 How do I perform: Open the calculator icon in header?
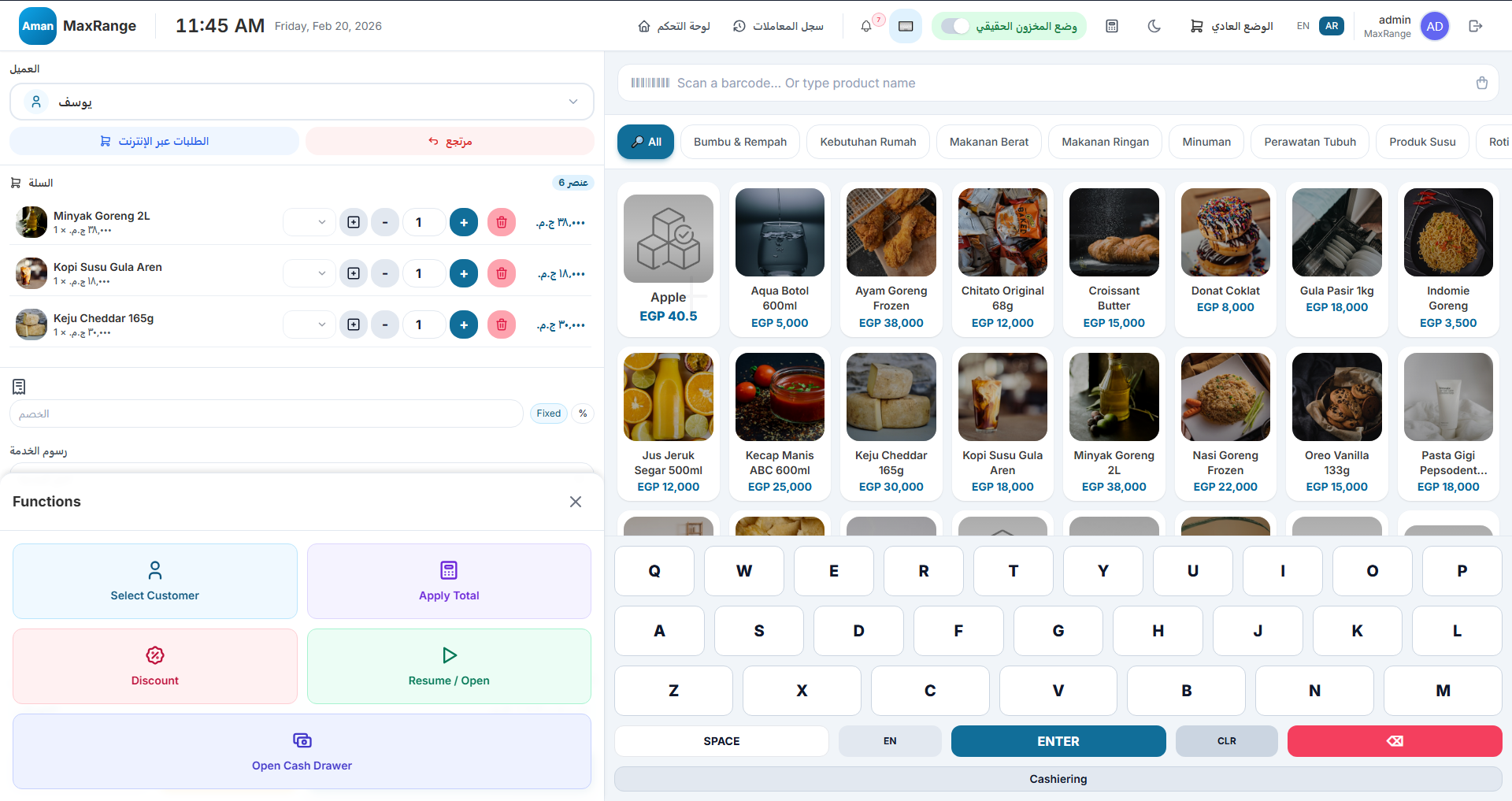tap(1111, 26)
